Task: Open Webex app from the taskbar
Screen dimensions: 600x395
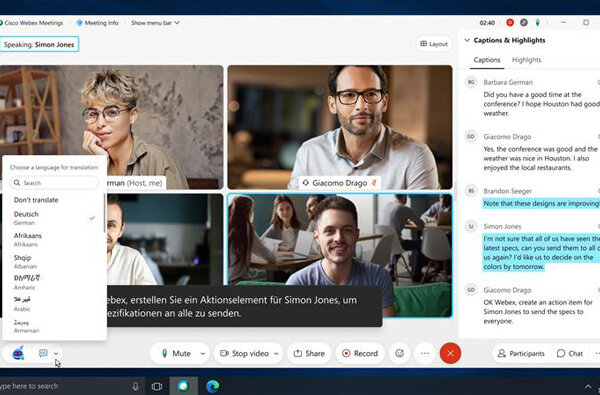Action: [184, 386]
